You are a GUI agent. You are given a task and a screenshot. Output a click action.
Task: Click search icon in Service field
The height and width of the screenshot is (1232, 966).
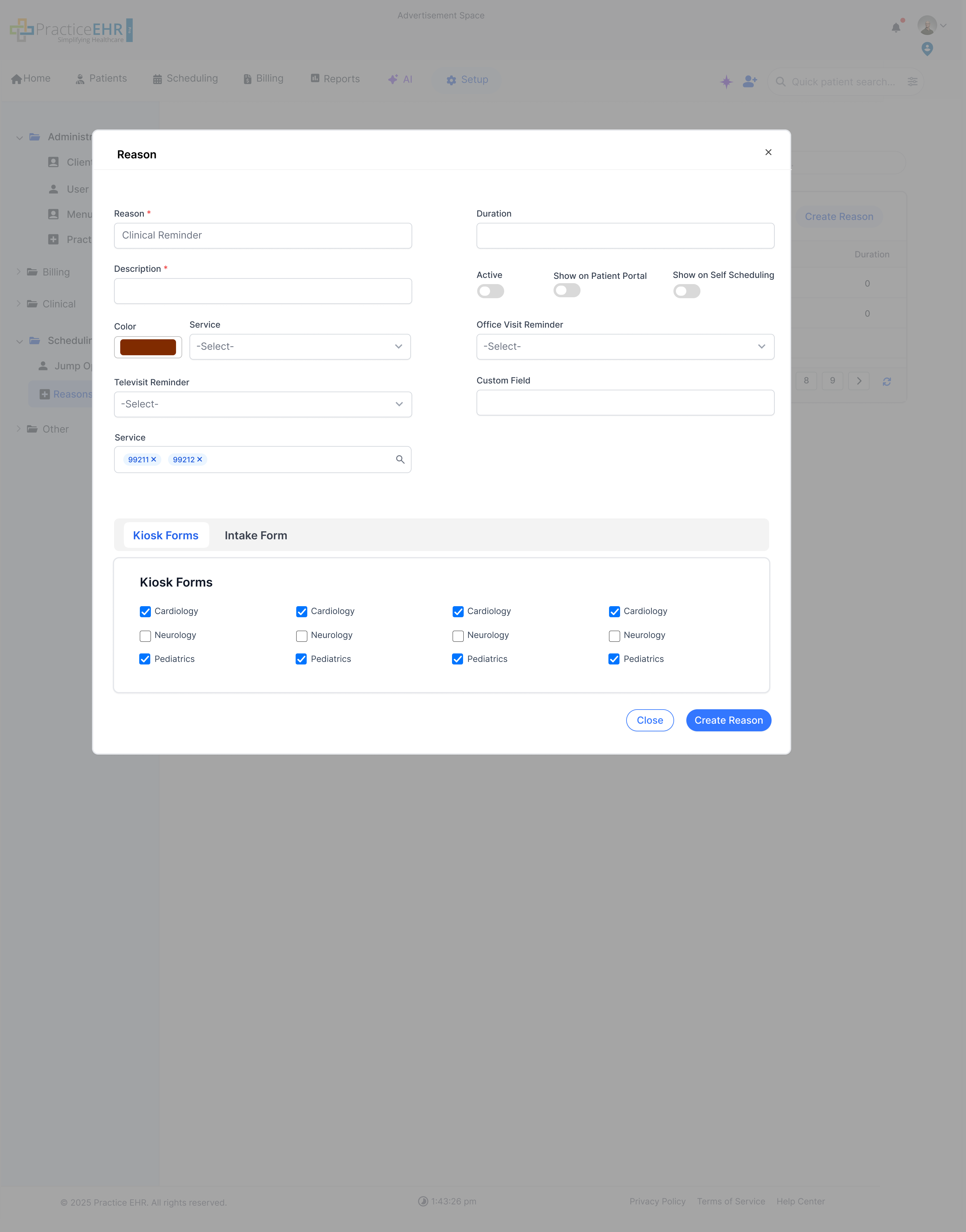pyautogui.click(x=400, y=459)
